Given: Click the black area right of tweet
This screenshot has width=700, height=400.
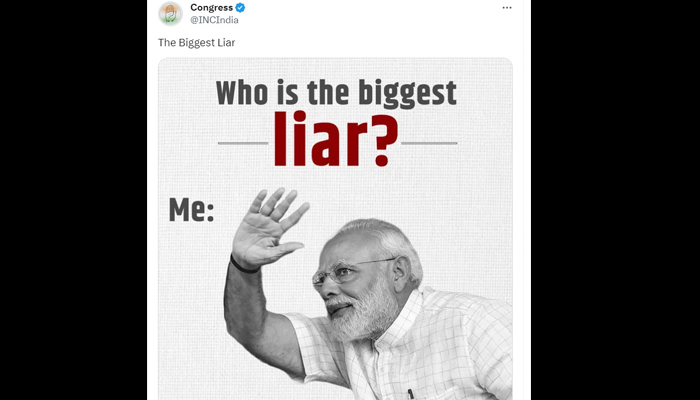Looking at the screenshot, I should coord(615,200).
